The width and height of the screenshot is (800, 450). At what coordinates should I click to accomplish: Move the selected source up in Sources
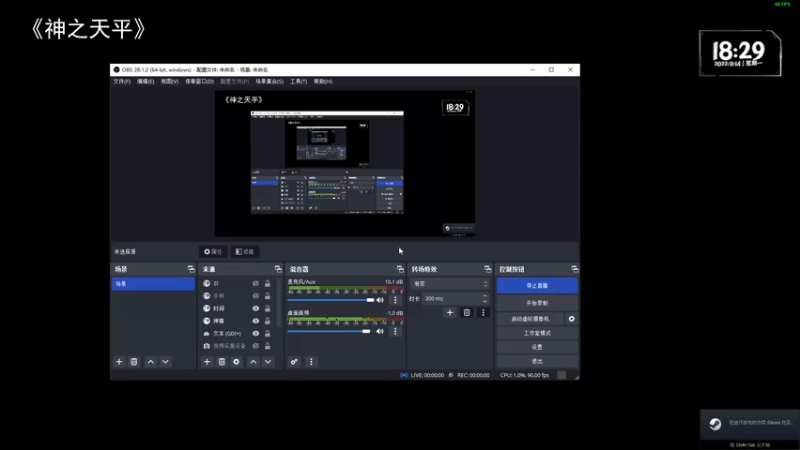pyautogui.click(x=253, y=362)
